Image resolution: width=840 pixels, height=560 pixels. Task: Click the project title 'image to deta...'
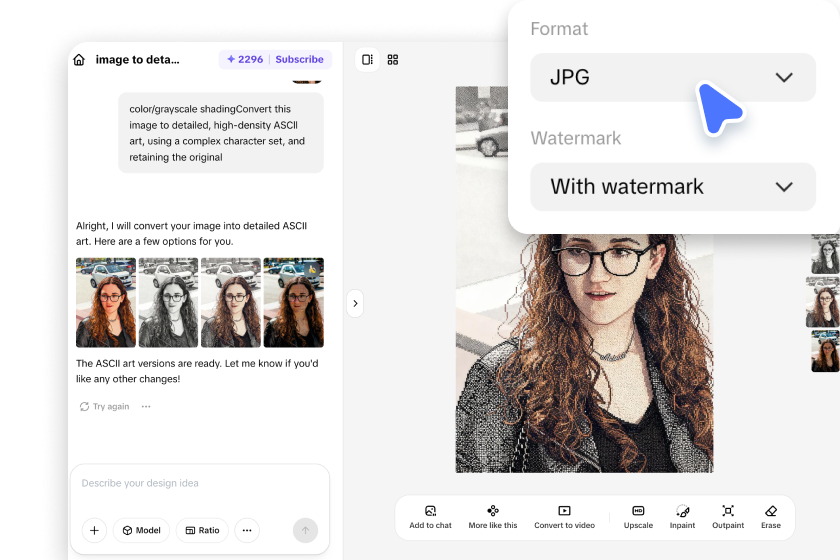pos(137,59)
